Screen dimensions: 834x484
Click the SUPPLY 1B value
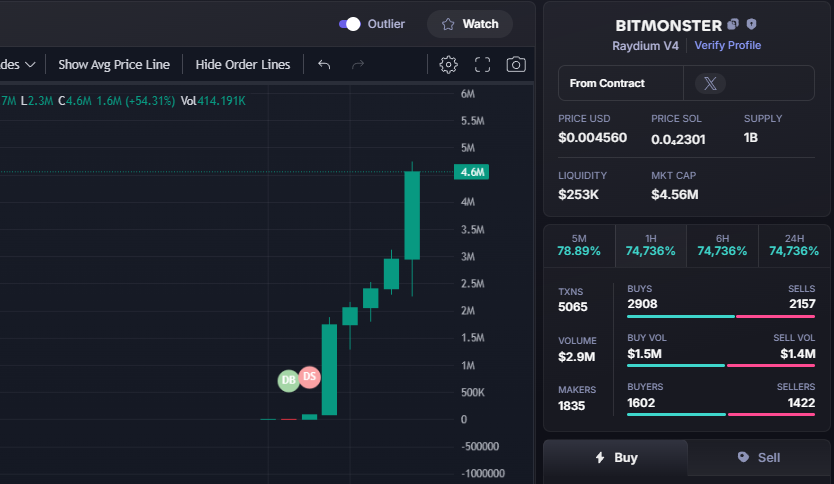click(x=750, y=138)
